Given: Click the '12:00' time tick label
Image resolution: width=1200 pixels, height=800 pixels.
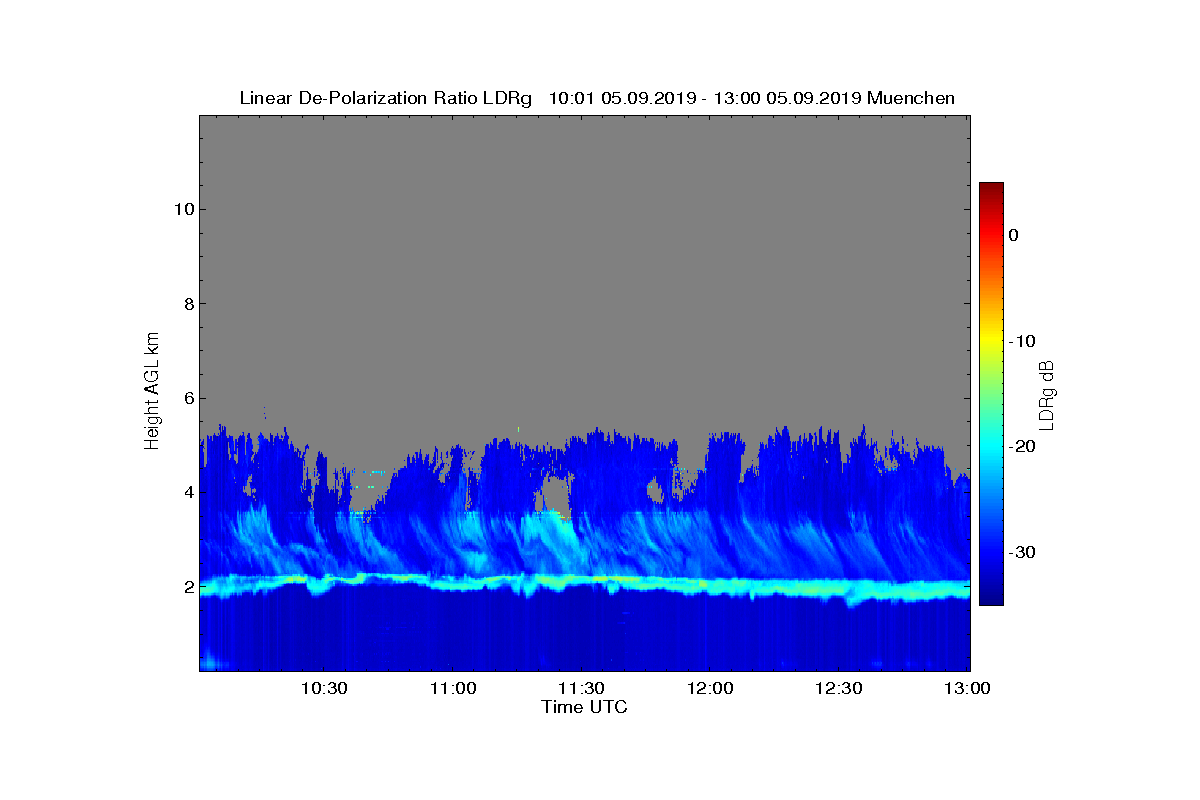Looking at the screenshot, I should (709, 688).
